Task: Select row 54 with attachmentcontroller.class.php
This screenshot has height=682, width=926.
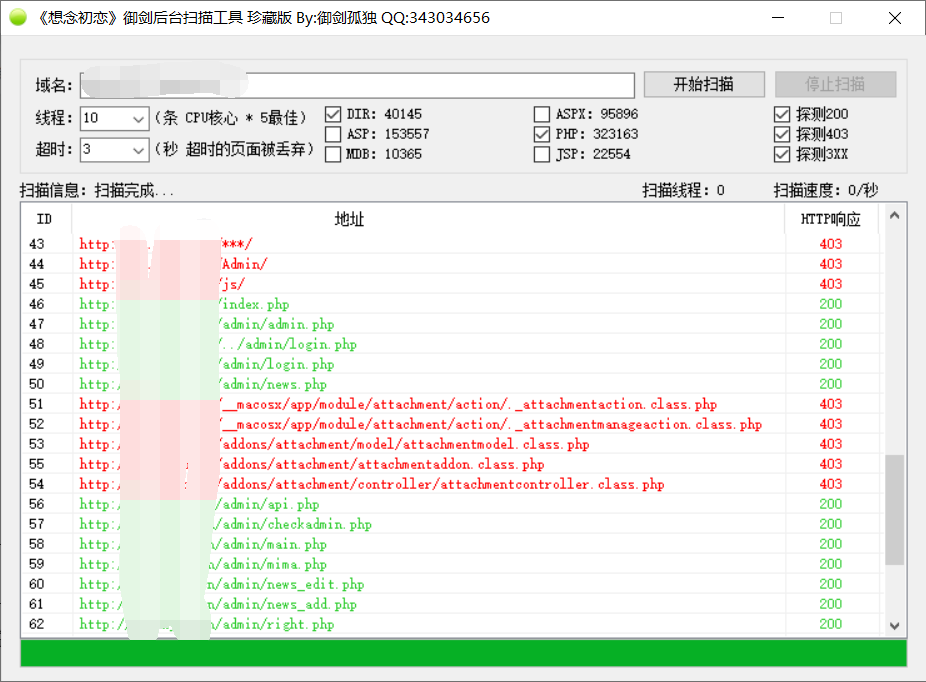Action: pyautogui.click(x=452, y=485)
